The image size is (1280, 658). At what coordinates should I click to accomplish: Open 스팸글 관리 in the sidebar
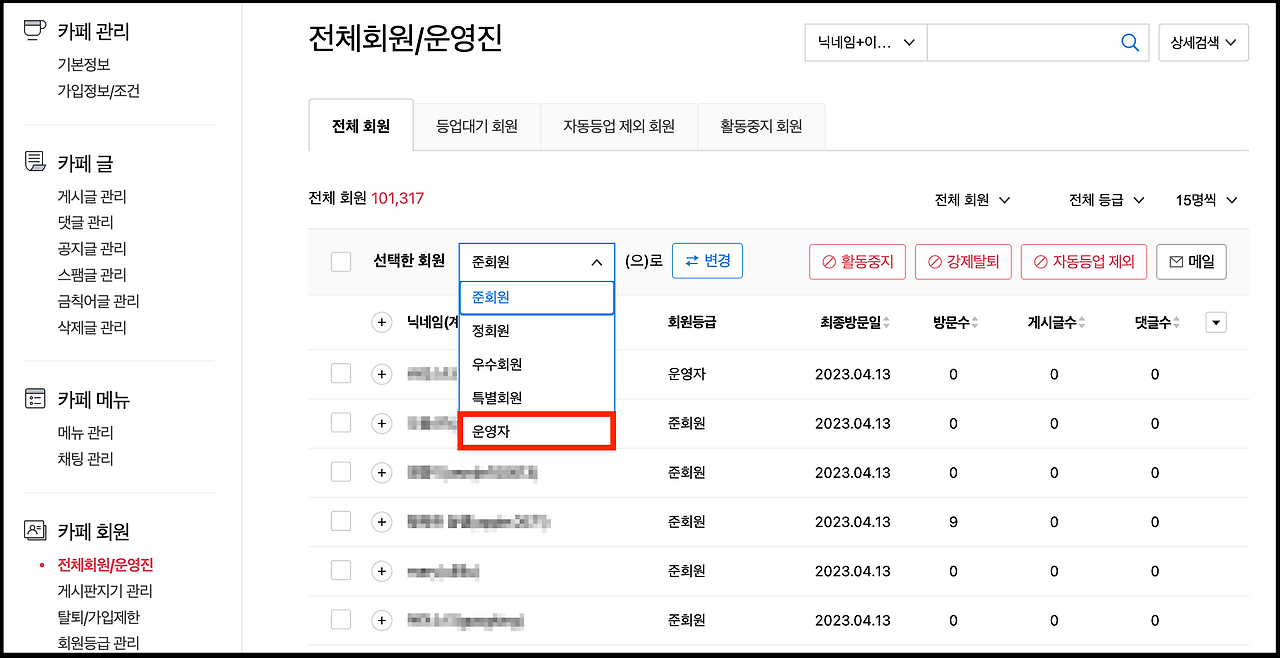pyautogui.click(x=92, y=275)
